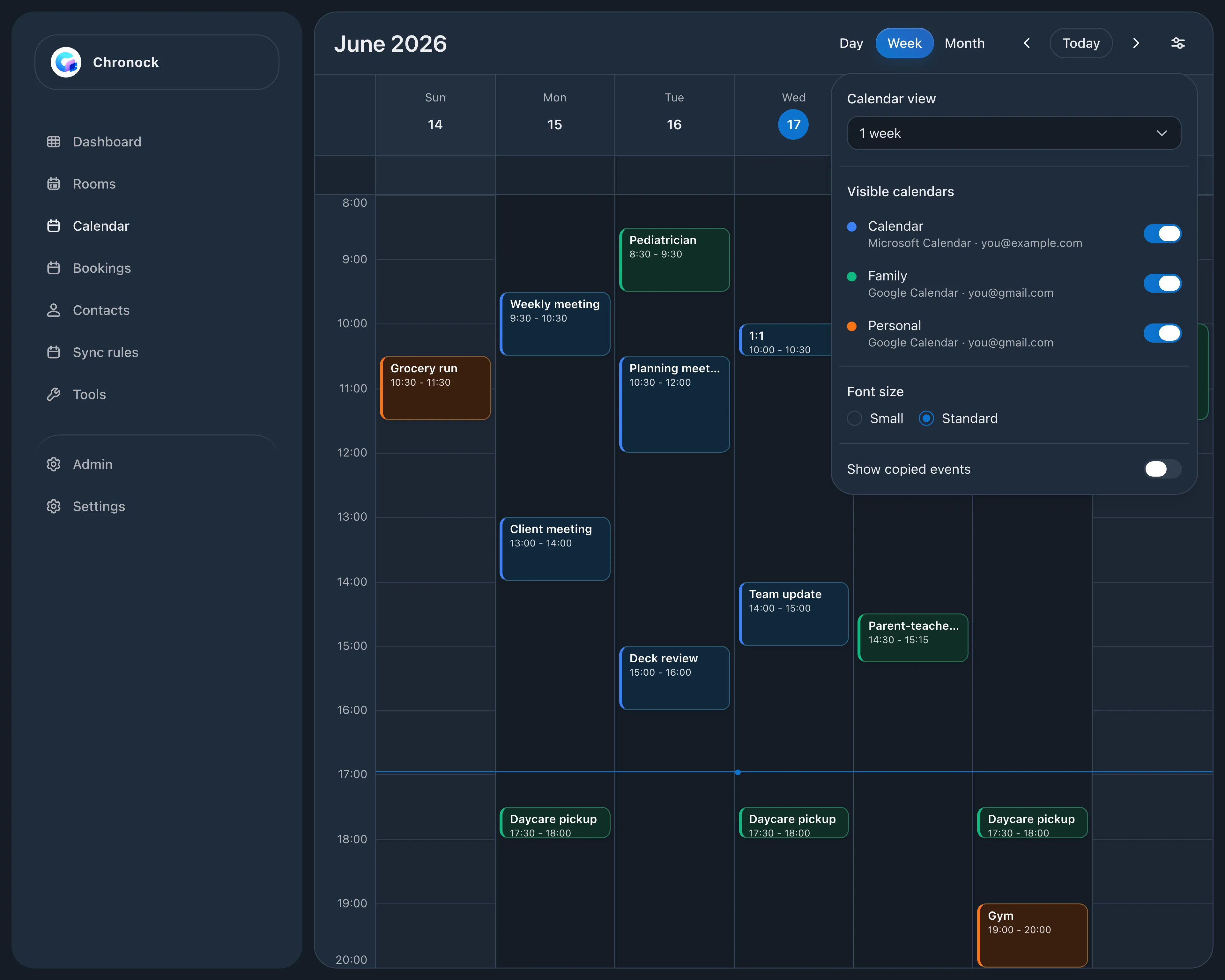The image size is (1225, 980).
Task: Switch to Week view
Action: pyautogui.click(x=904, y=43)
